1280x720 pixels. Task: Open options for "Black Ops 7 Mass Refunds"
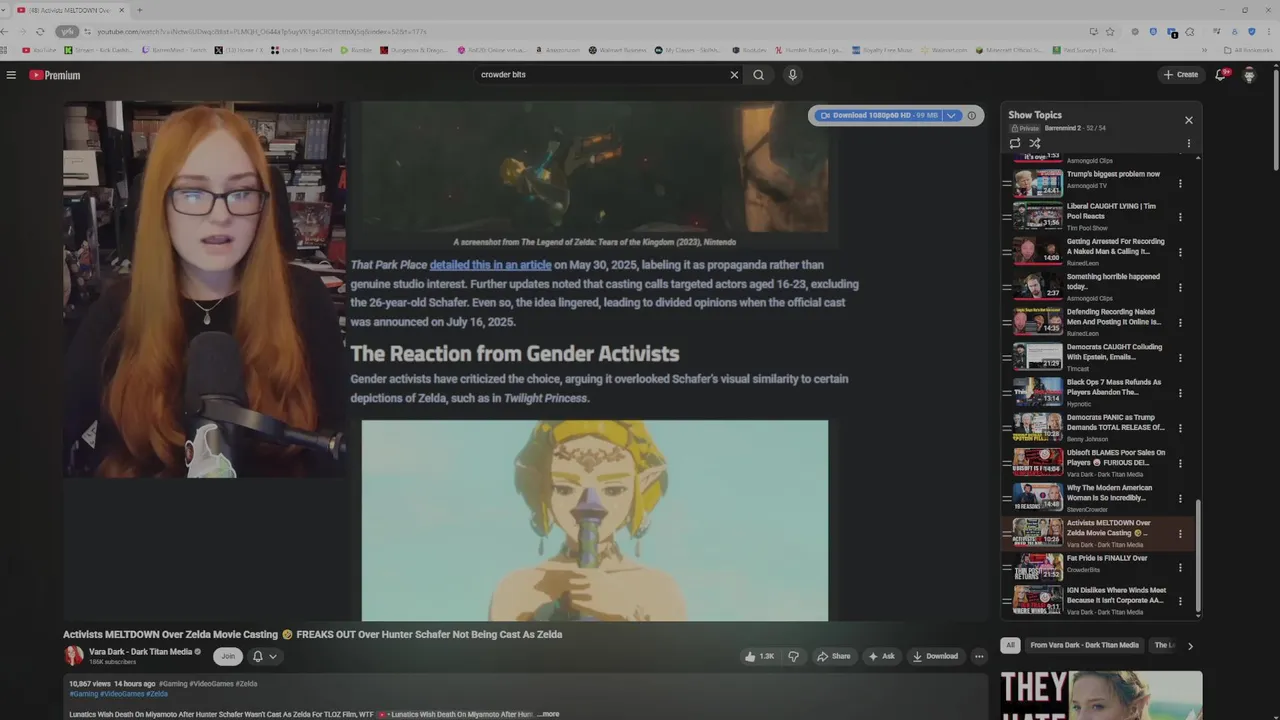click(1180, 393)
